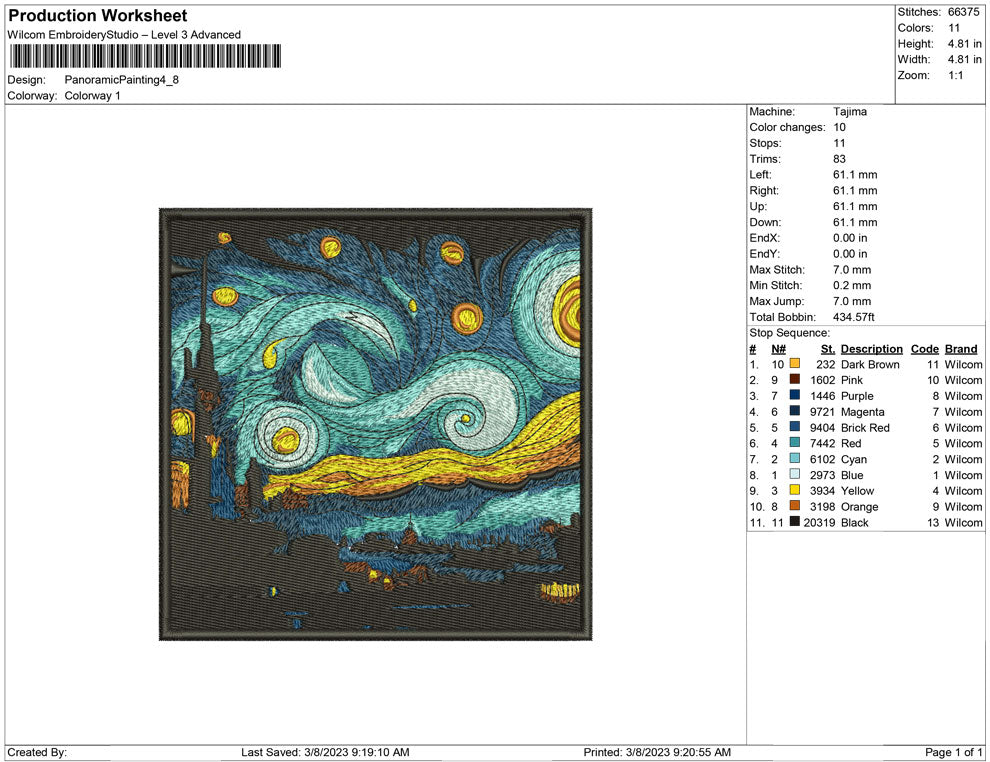Click the Stitches count 66375
Image resolution: width=990 pixels, height=762 pixels.
tap(963, 12)
